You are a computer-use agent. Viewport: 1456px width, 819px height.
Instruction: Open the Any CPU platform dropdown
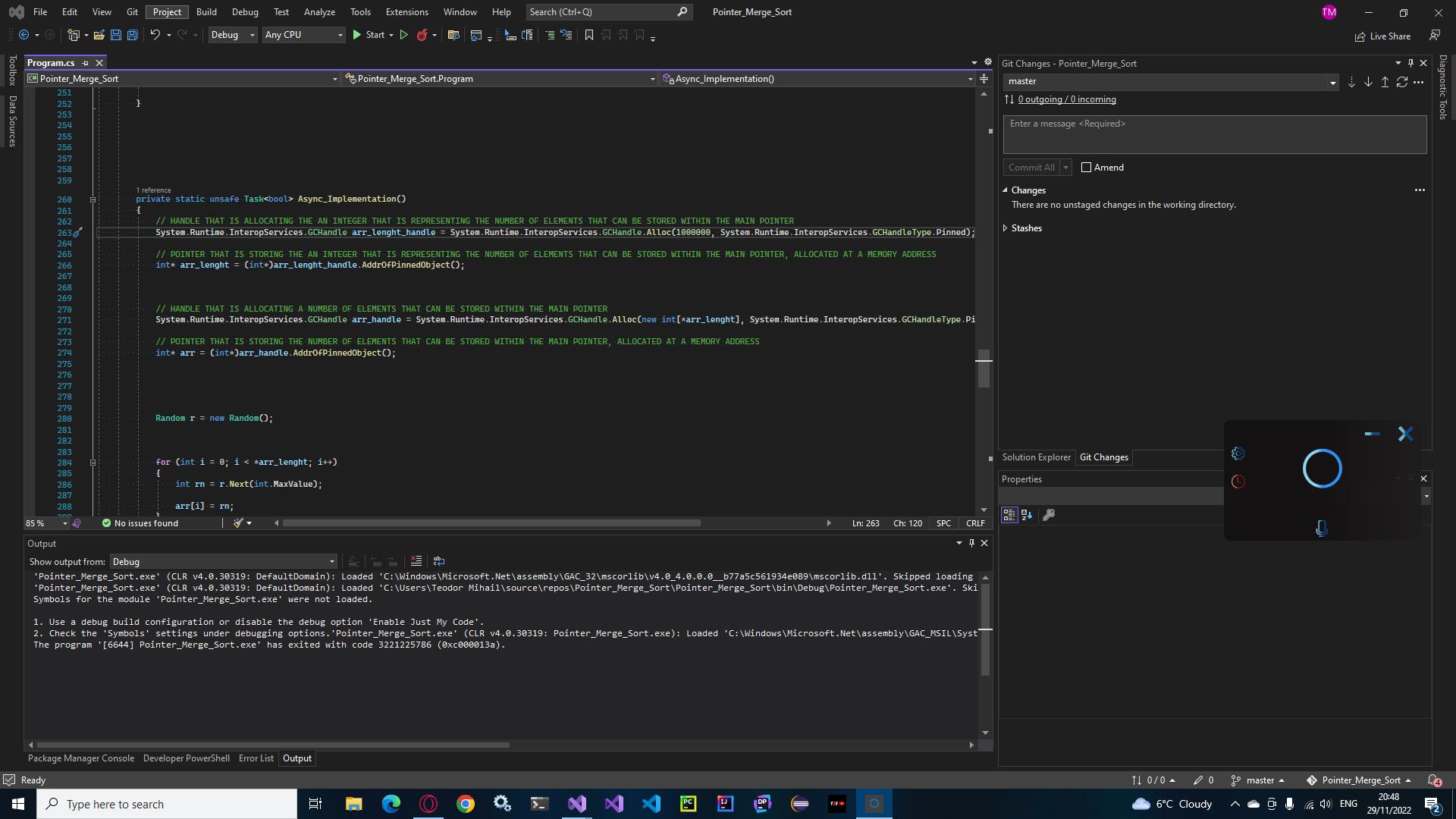[303, 35]
